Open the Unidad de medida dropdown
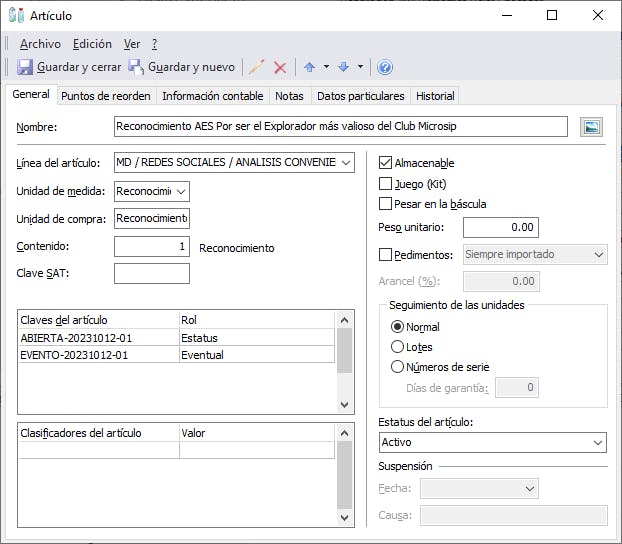 (181, 191)
